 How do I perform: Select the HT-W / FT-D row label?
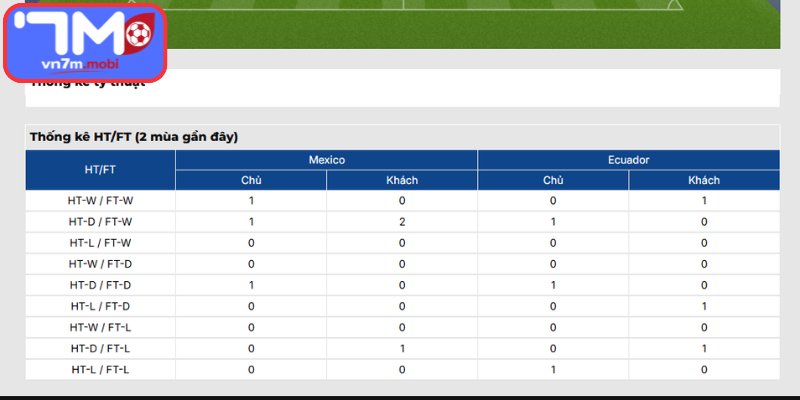[x=100, y=264]
